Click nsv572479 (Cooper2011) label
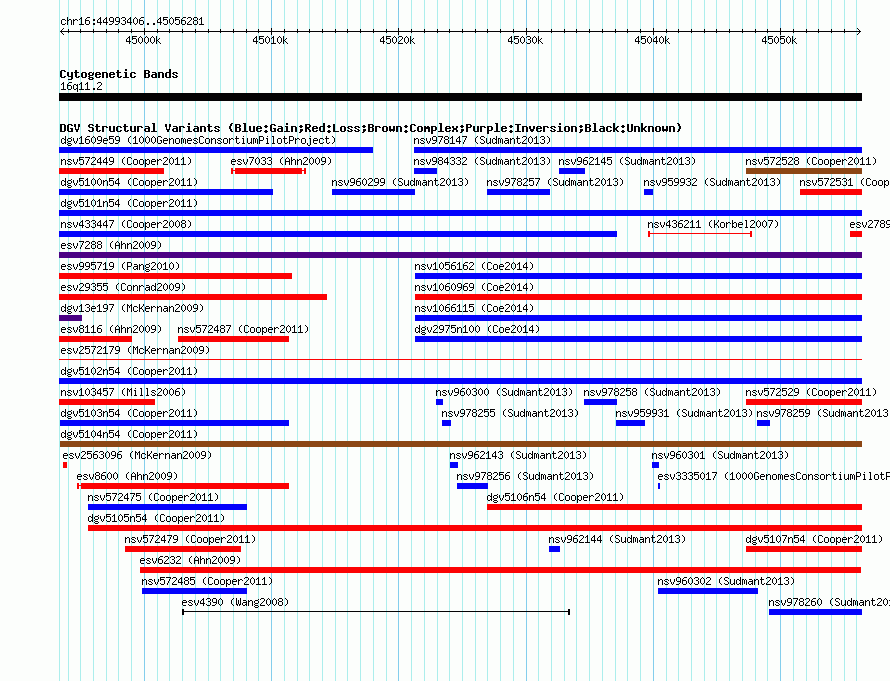The height and width of the screenshot is (681, 890). point(190,539)
